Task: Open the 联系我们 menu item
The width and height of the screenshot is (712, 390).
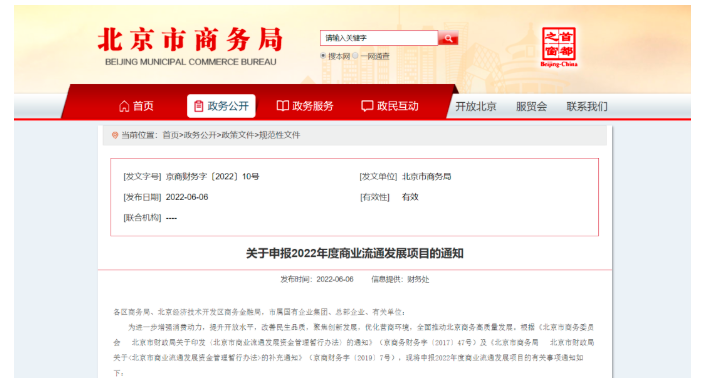Action: (587, 107)
